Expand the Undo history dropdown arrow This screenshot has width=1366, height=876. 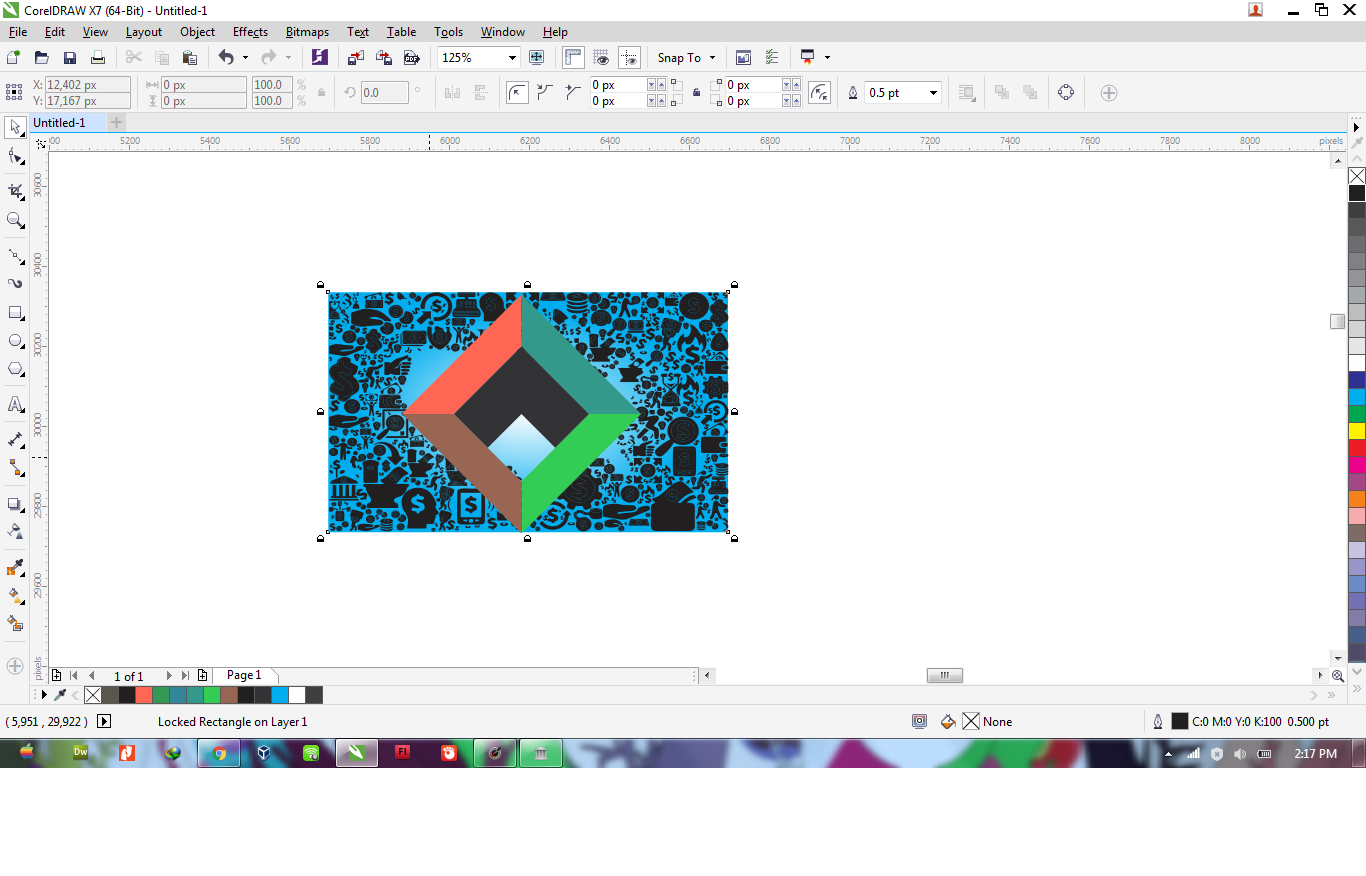tap(245, 58)
